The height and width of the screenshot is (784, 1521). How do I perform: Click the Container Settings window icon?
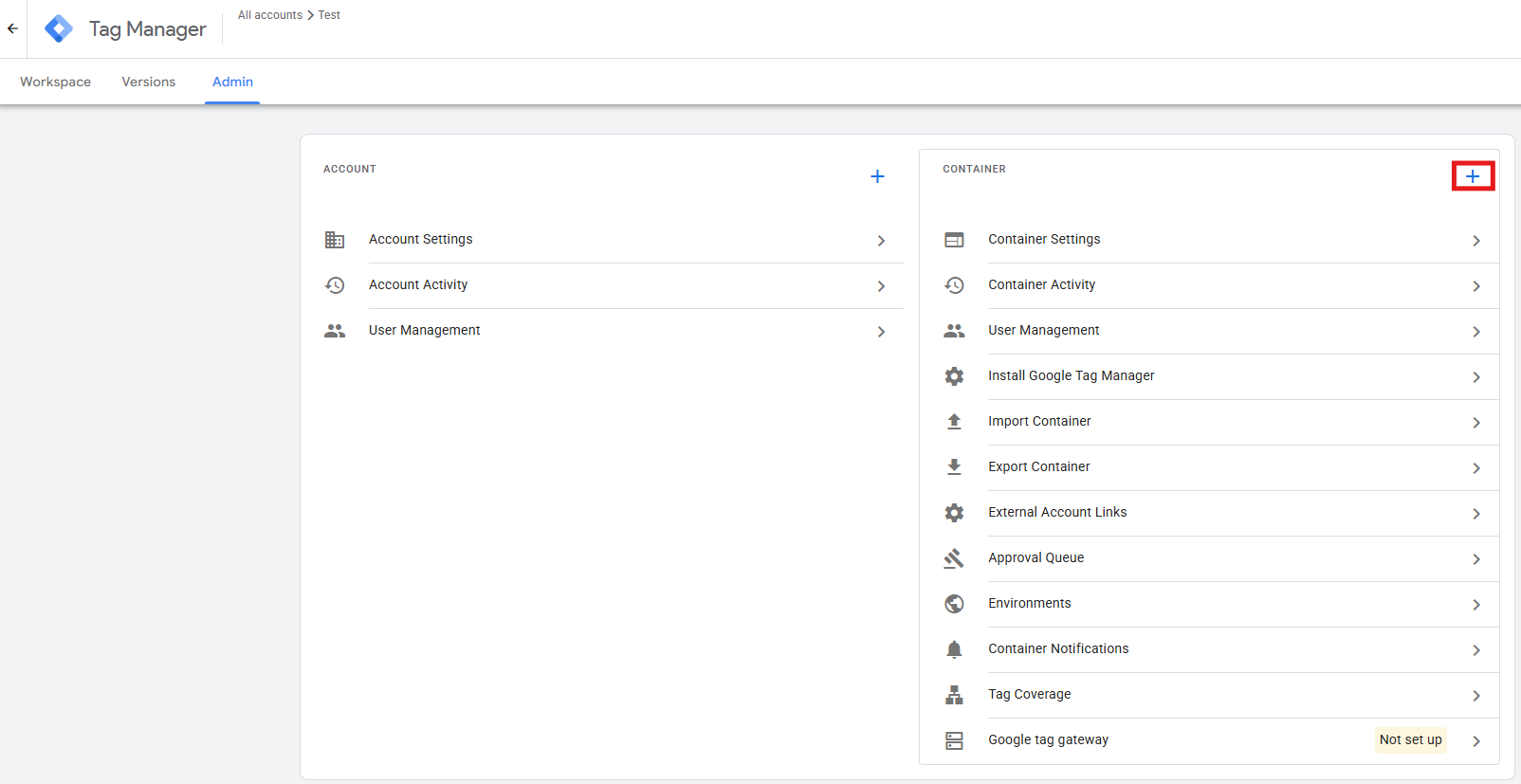pos(954,240)
